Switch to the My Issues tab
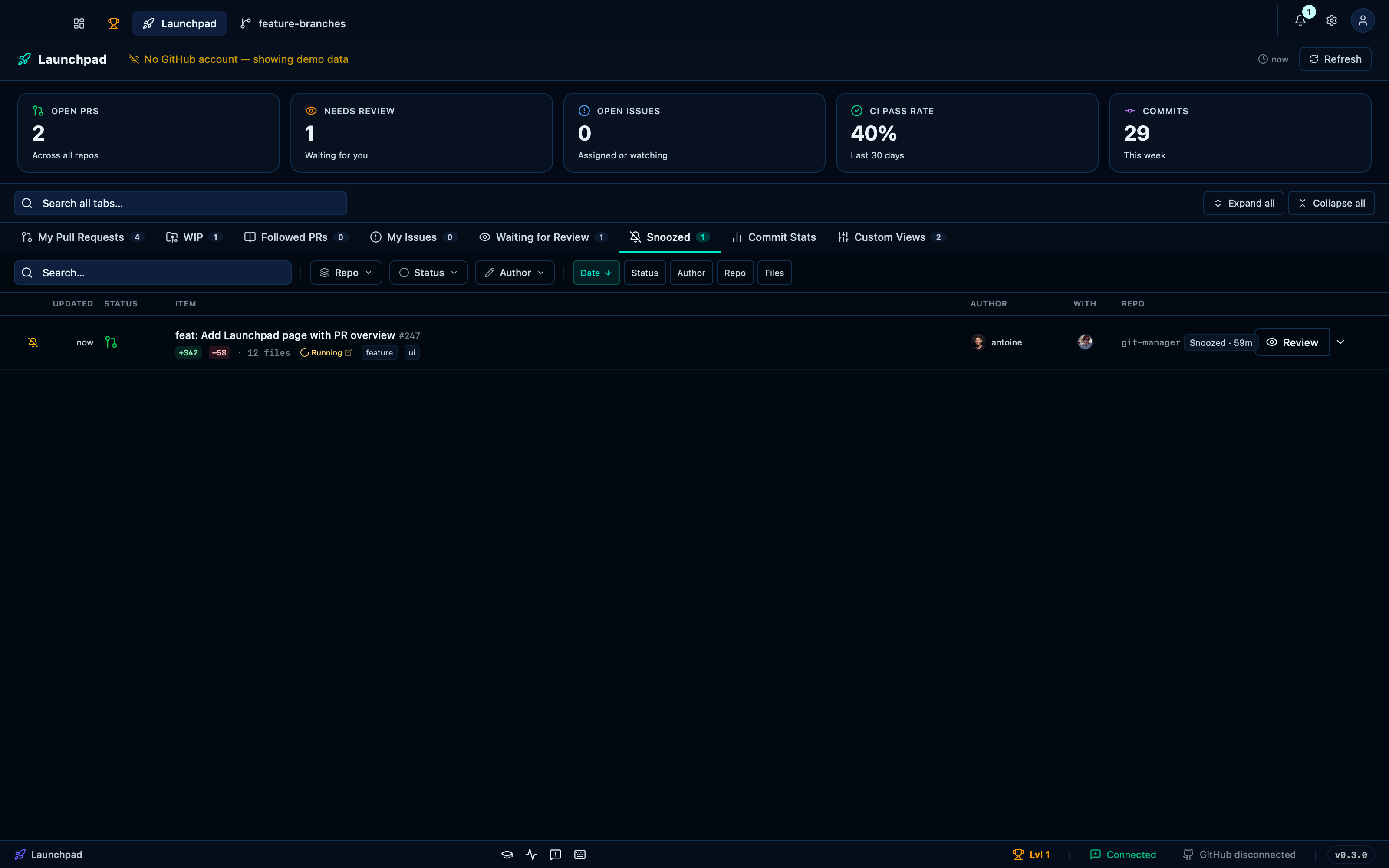Screen dimensions: 1389x868 point(413,237)
